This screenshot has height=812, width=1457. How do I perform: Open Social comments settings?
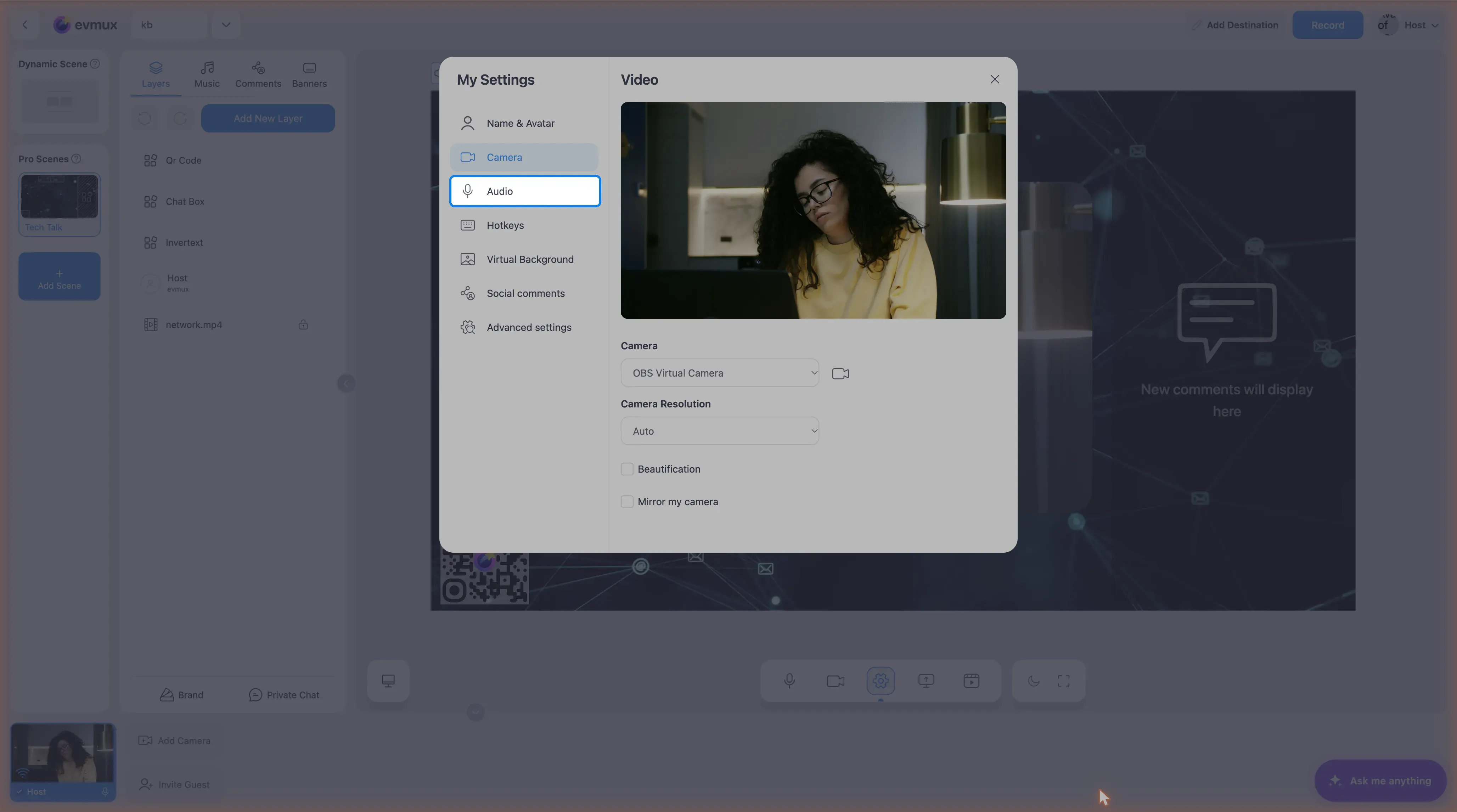[524, 293]
